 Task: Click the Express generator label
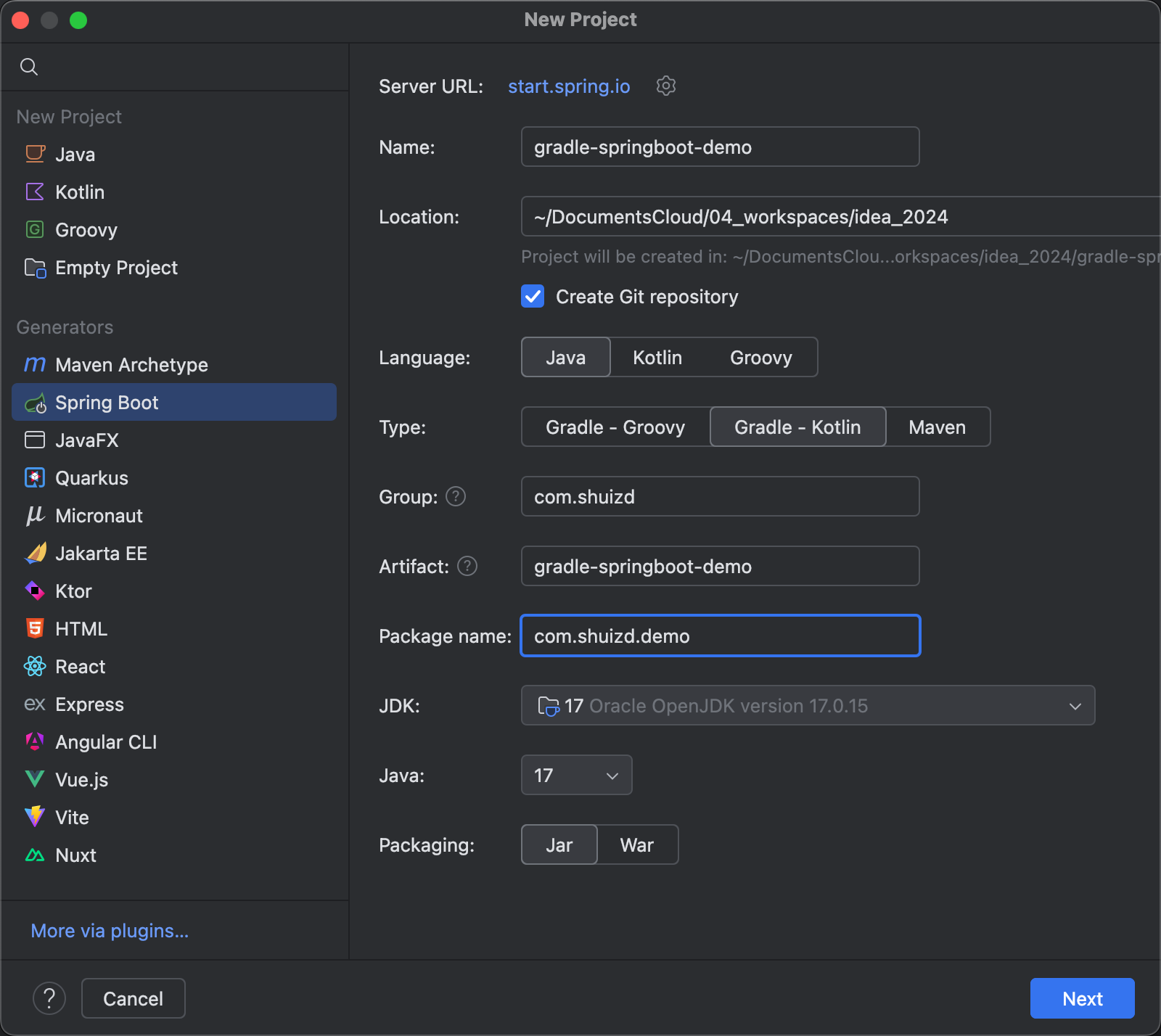coord(89,704)
